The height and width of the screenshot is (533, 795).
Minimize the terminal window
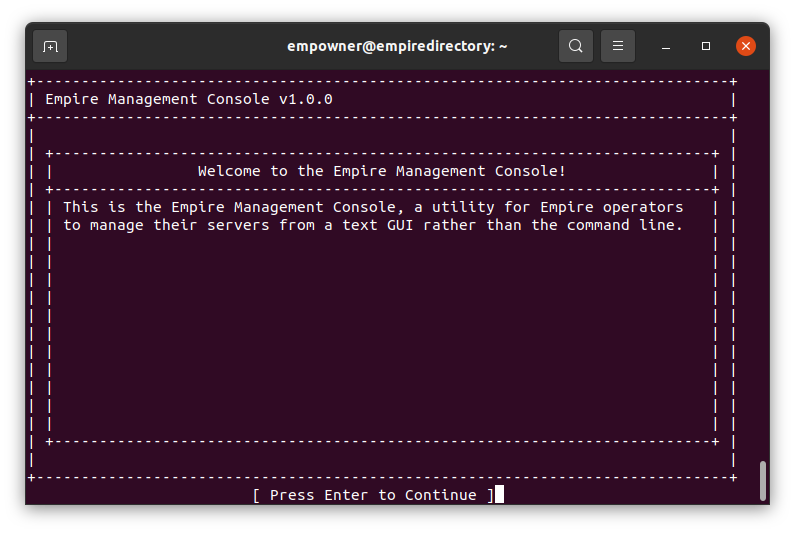tap(666, 47)
